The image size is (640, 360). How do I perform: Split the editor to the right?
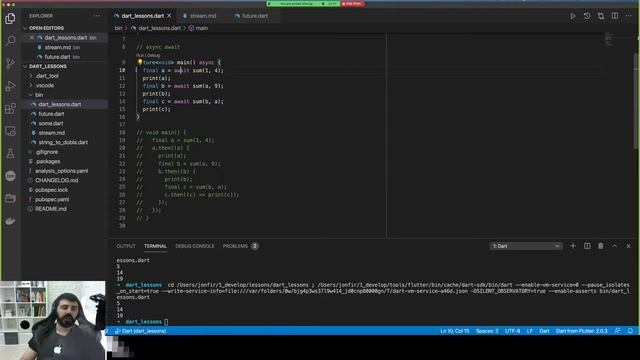[x=615, y=16]
